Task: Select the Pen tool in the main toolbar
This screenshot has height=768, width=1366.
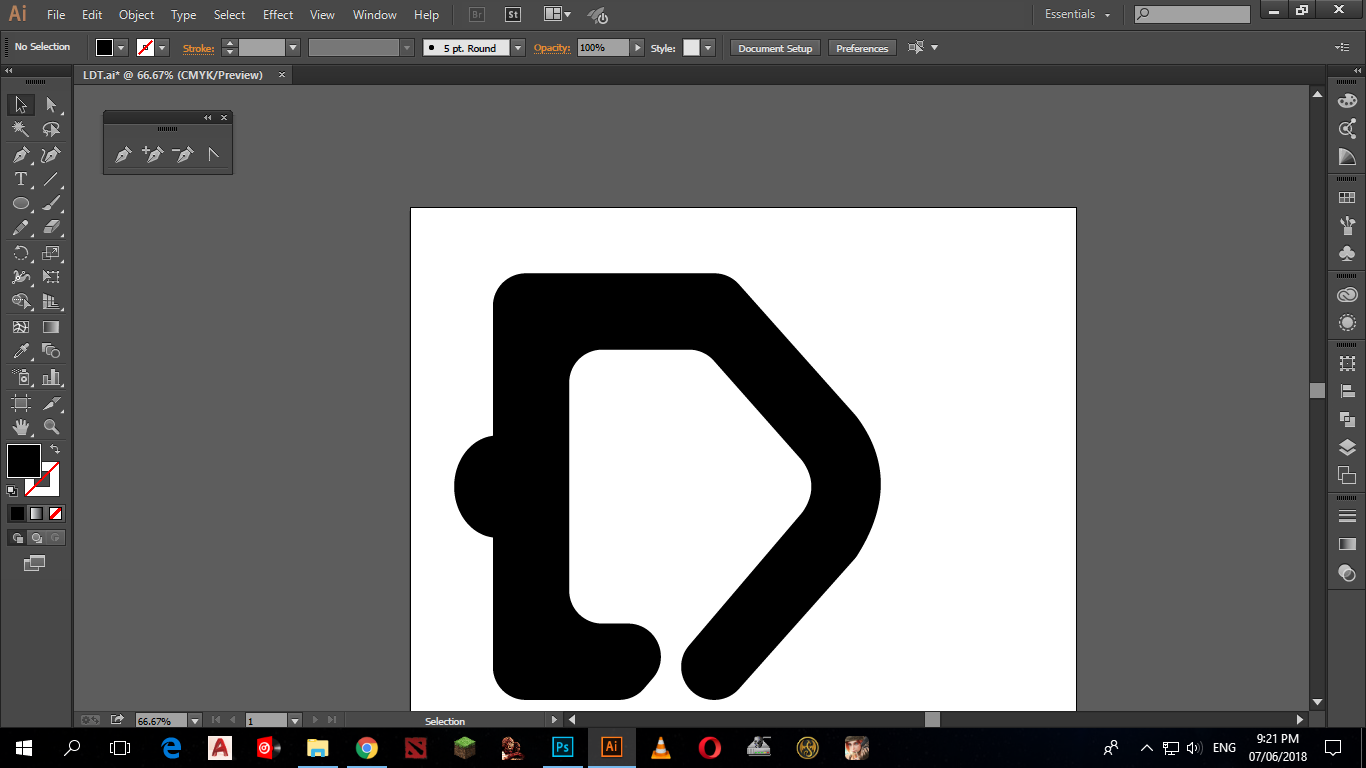Action: click(x=21, y=155)
